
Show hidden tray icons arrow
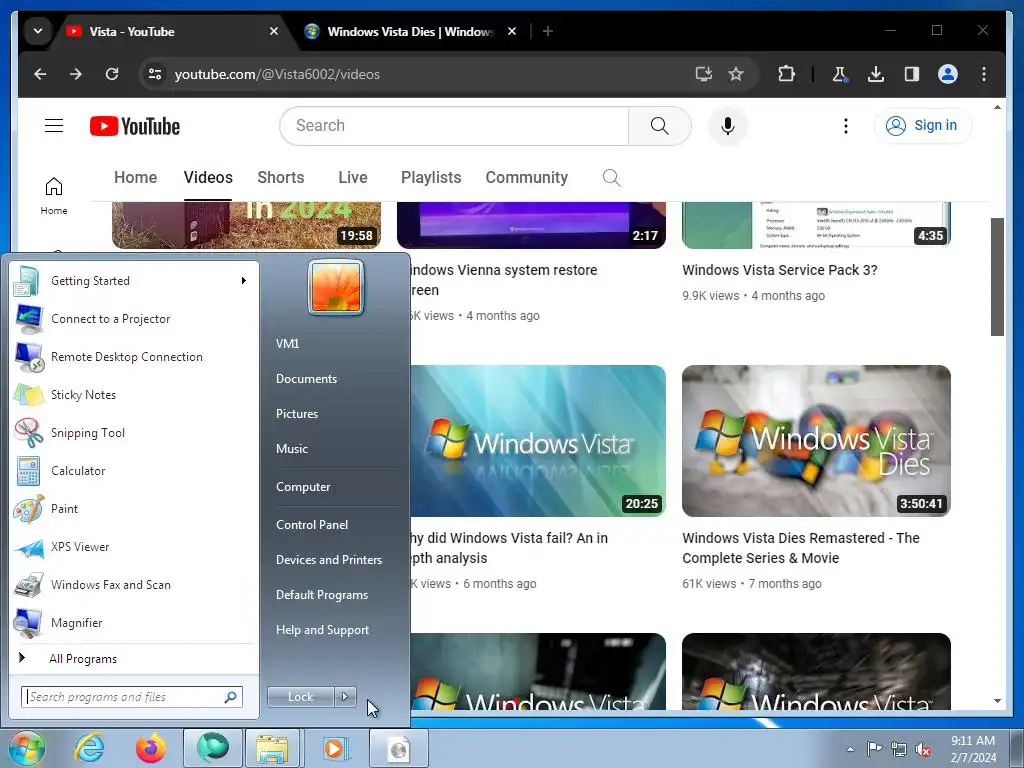tap(850, 750)
